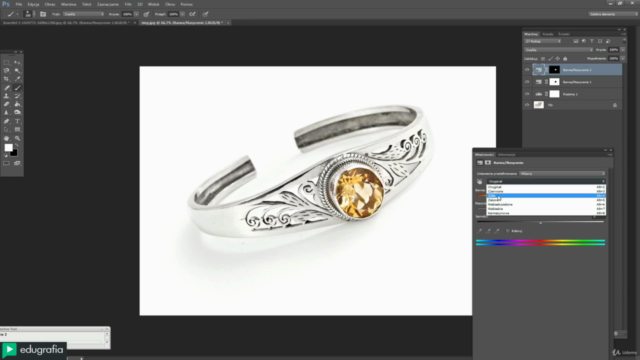
Task: Select the Clone Stamp tool
Action: (7, 96)
